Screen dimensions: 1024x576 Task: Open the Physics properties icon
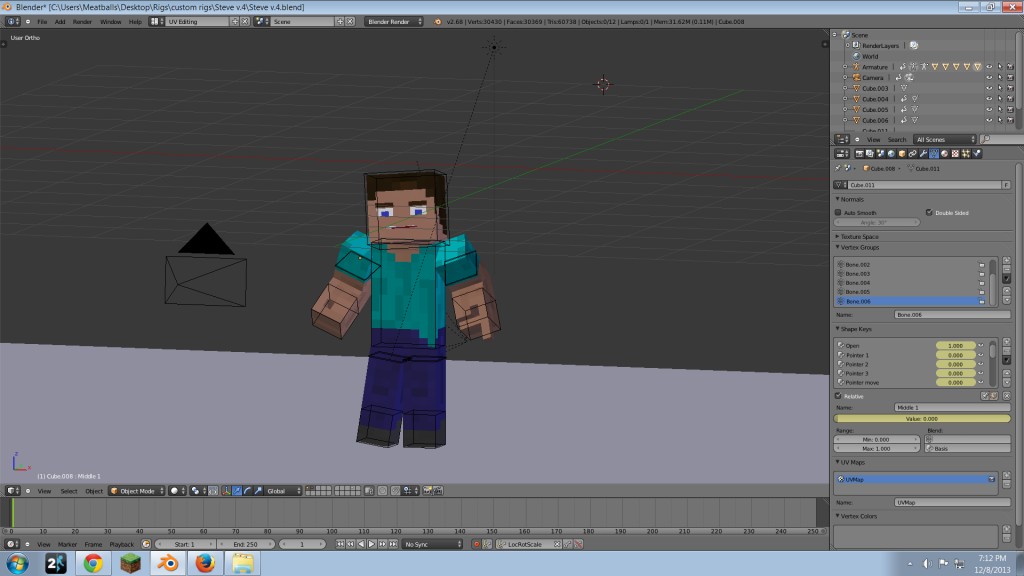click(977, 153)
